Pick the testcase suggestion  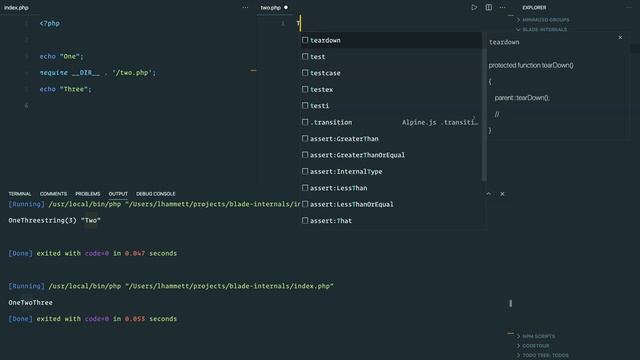391,73
